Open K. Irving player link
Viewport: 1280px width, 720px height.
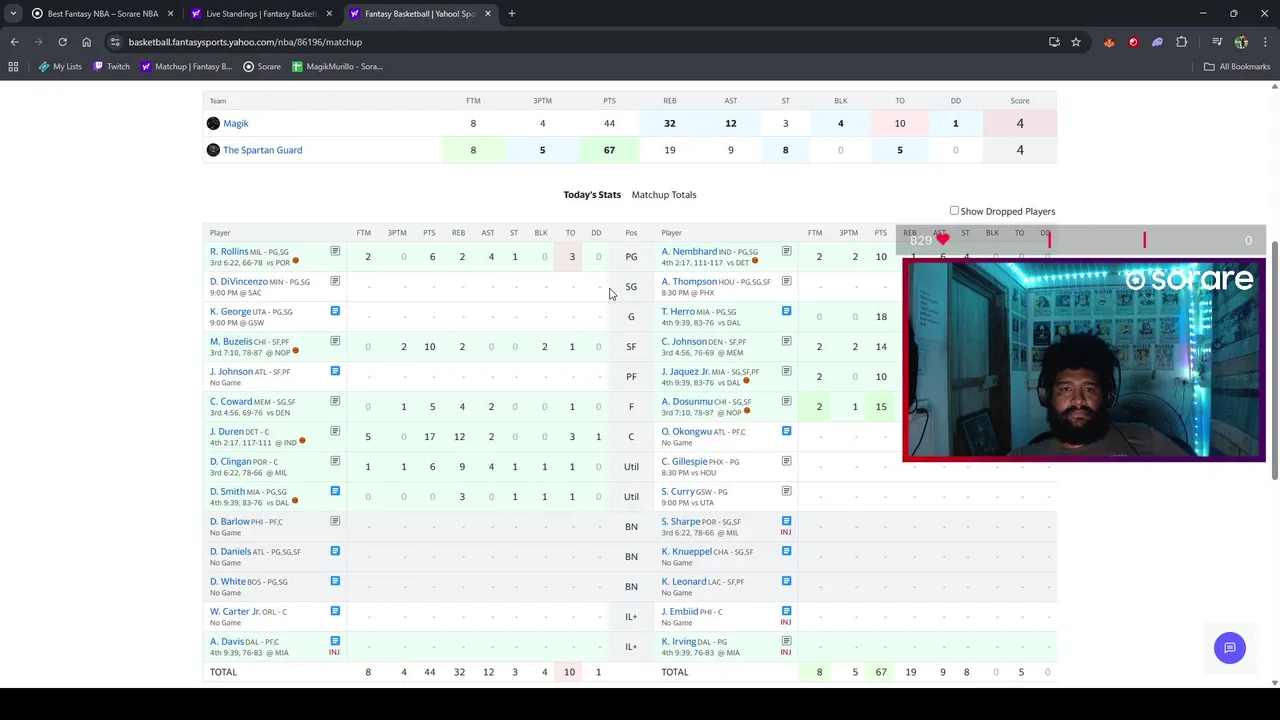point(679,641)
